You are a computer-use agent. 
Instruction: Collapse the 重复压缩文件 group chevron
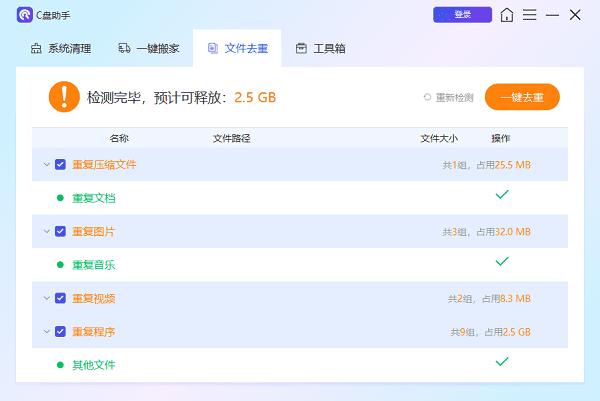coord(46,164)
